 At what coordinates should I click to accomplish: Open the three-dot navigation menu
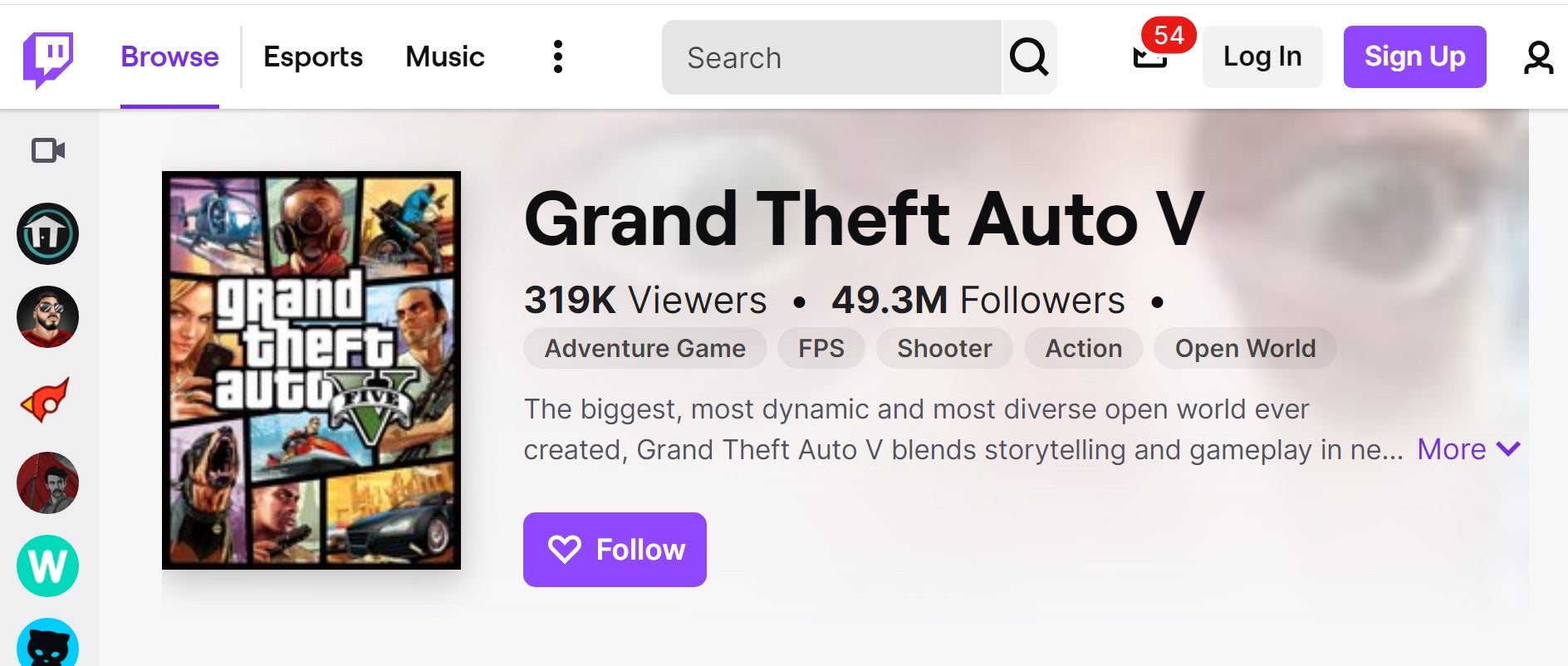pyautogui.click(x=557, y=56)
